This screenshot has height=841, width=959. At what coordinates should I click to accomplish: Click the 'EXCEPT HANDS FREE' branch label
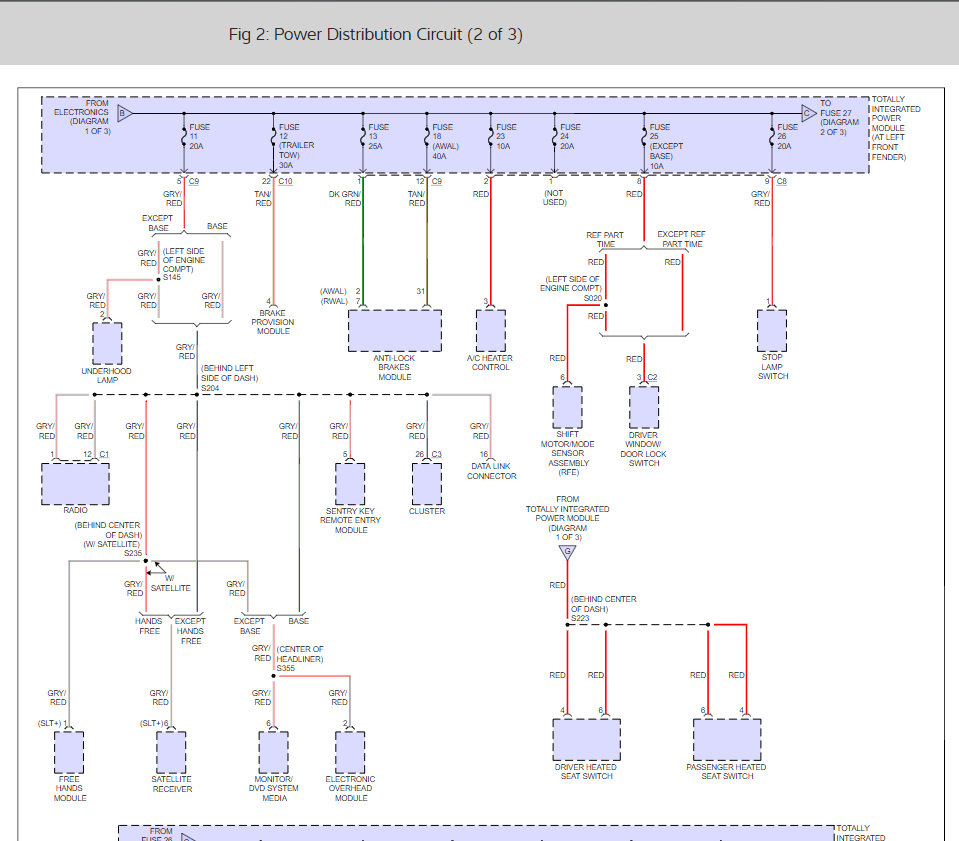click(x=190, y=631)
